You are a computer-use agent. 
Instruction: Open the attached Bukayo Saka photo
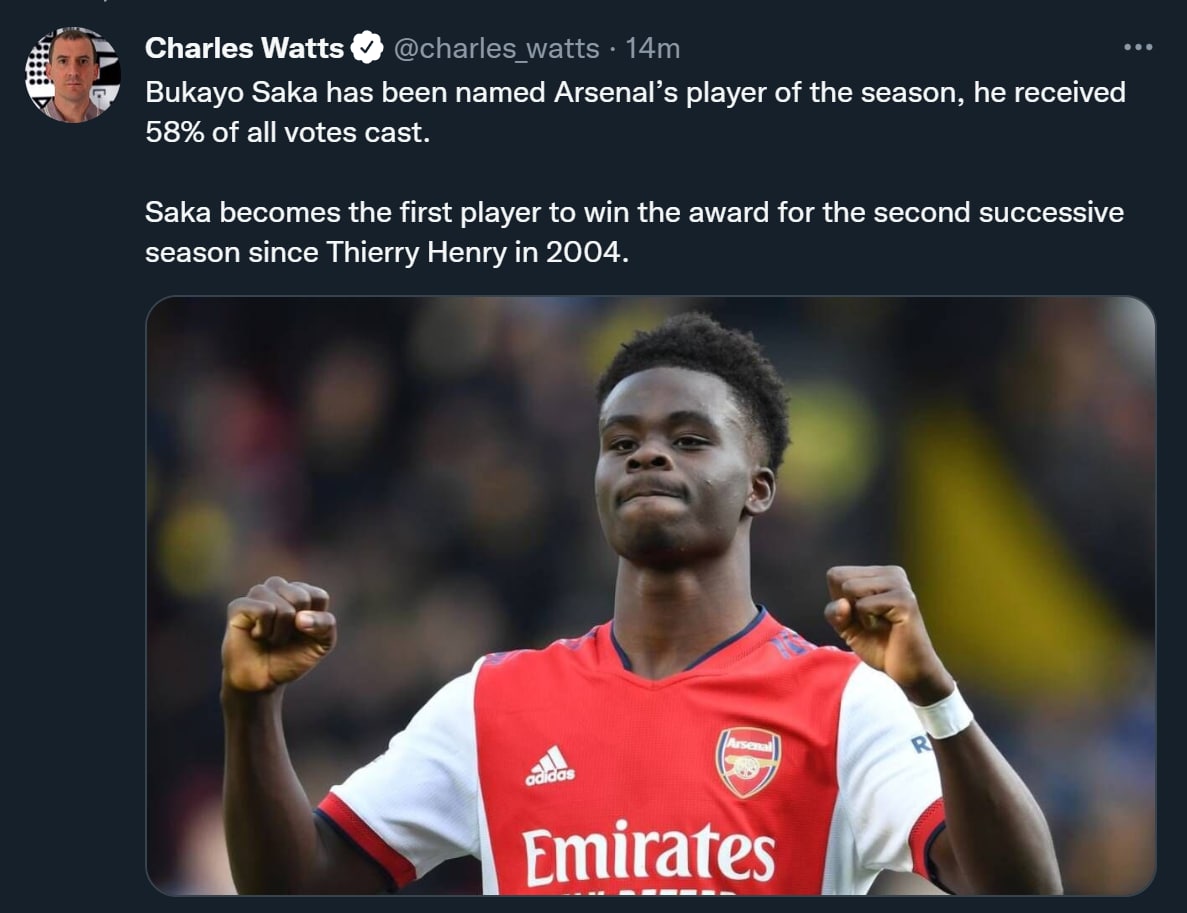(650, 596)
